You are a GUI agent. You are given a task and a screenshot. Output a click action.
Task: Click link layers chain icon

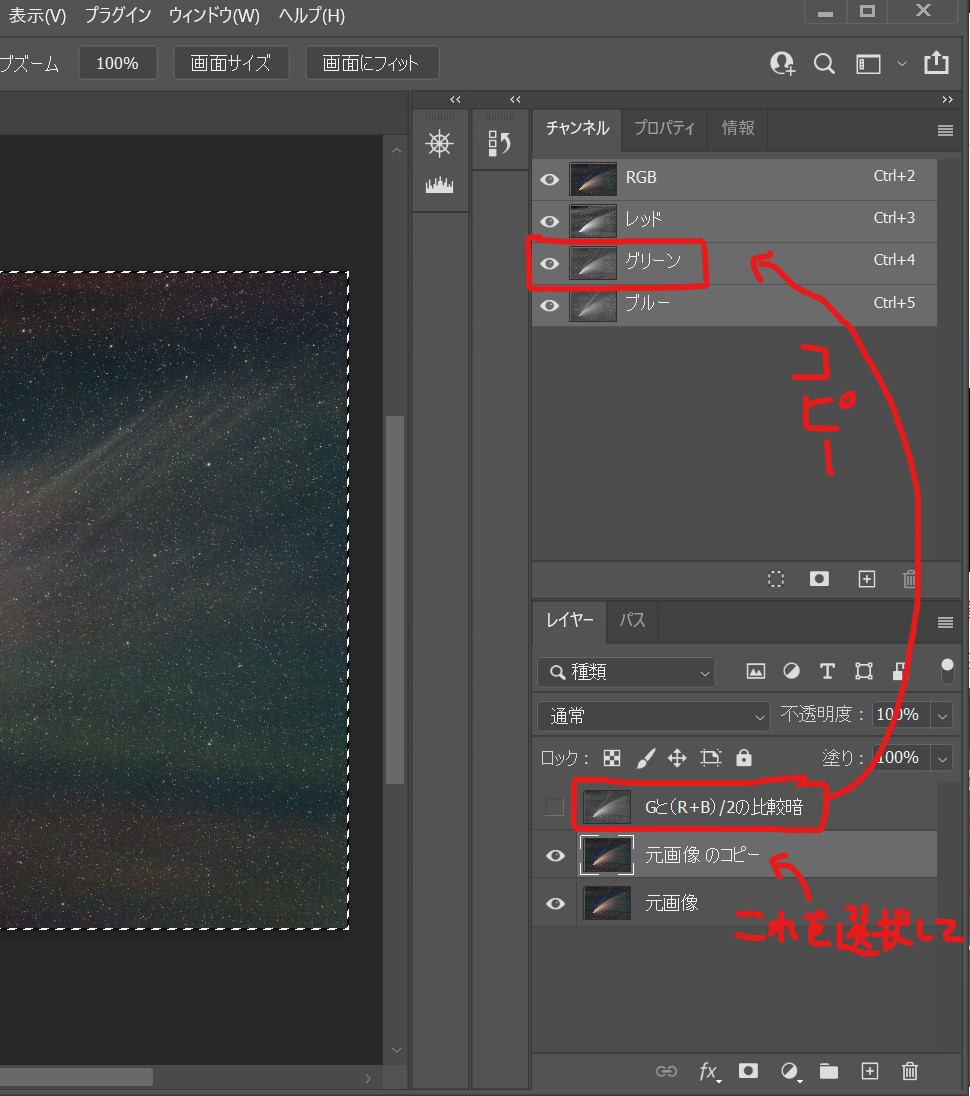666,1071
